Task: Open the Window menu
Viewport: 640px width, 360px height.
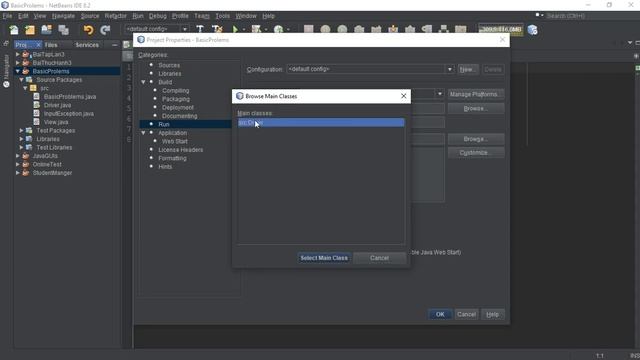Action: click(246, 16)
